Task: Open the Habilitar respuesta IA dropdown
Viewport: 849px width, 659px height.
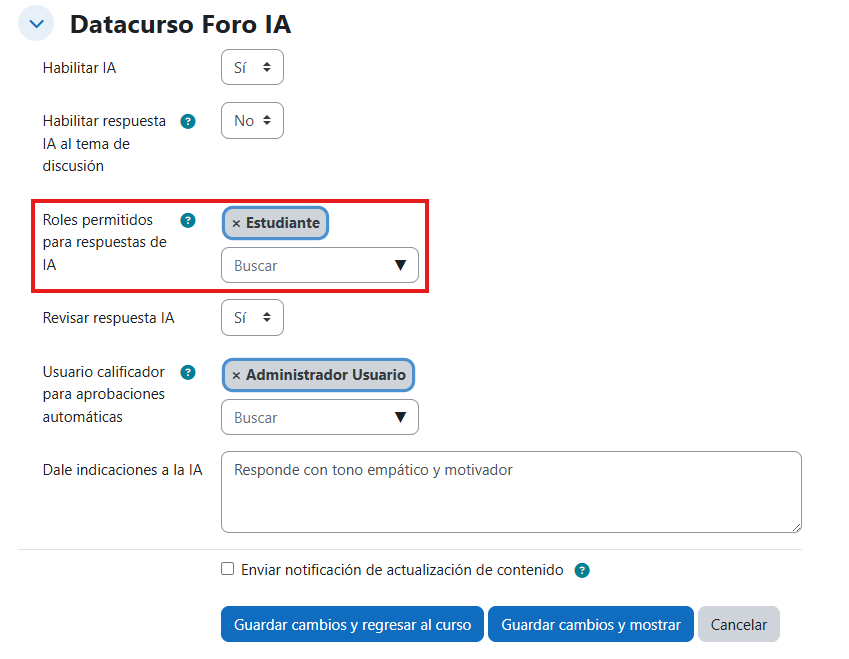Action: [x=252, y=120]
